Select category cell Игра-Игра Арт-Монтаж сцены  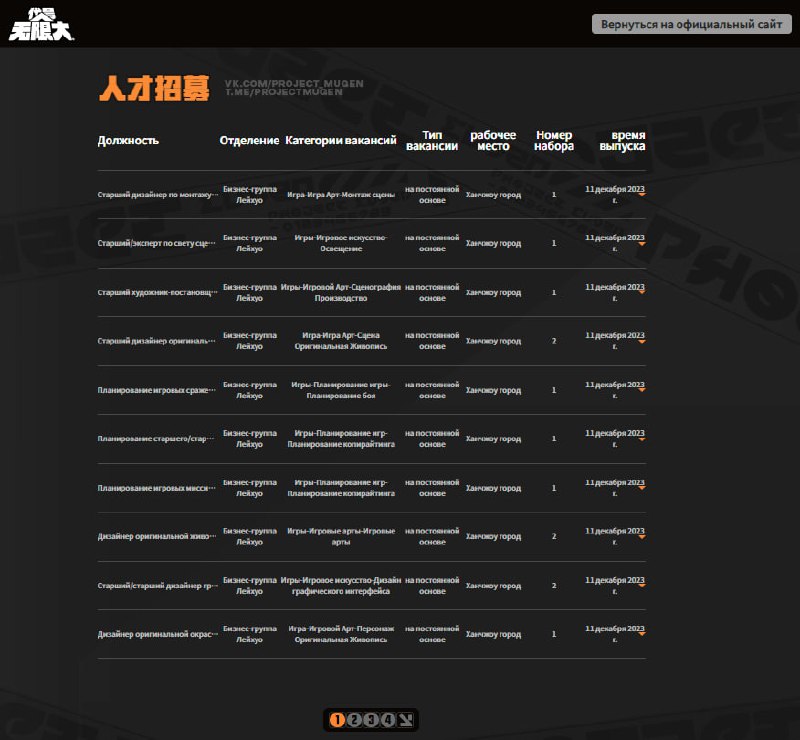click(x=341, y=194)
